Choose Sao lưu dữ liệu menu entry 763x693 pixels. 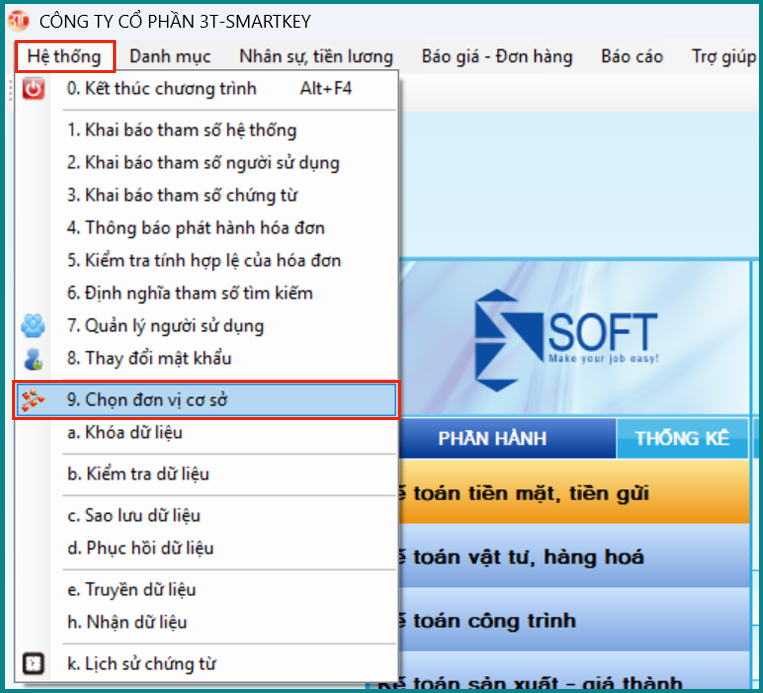coord(134,516)
